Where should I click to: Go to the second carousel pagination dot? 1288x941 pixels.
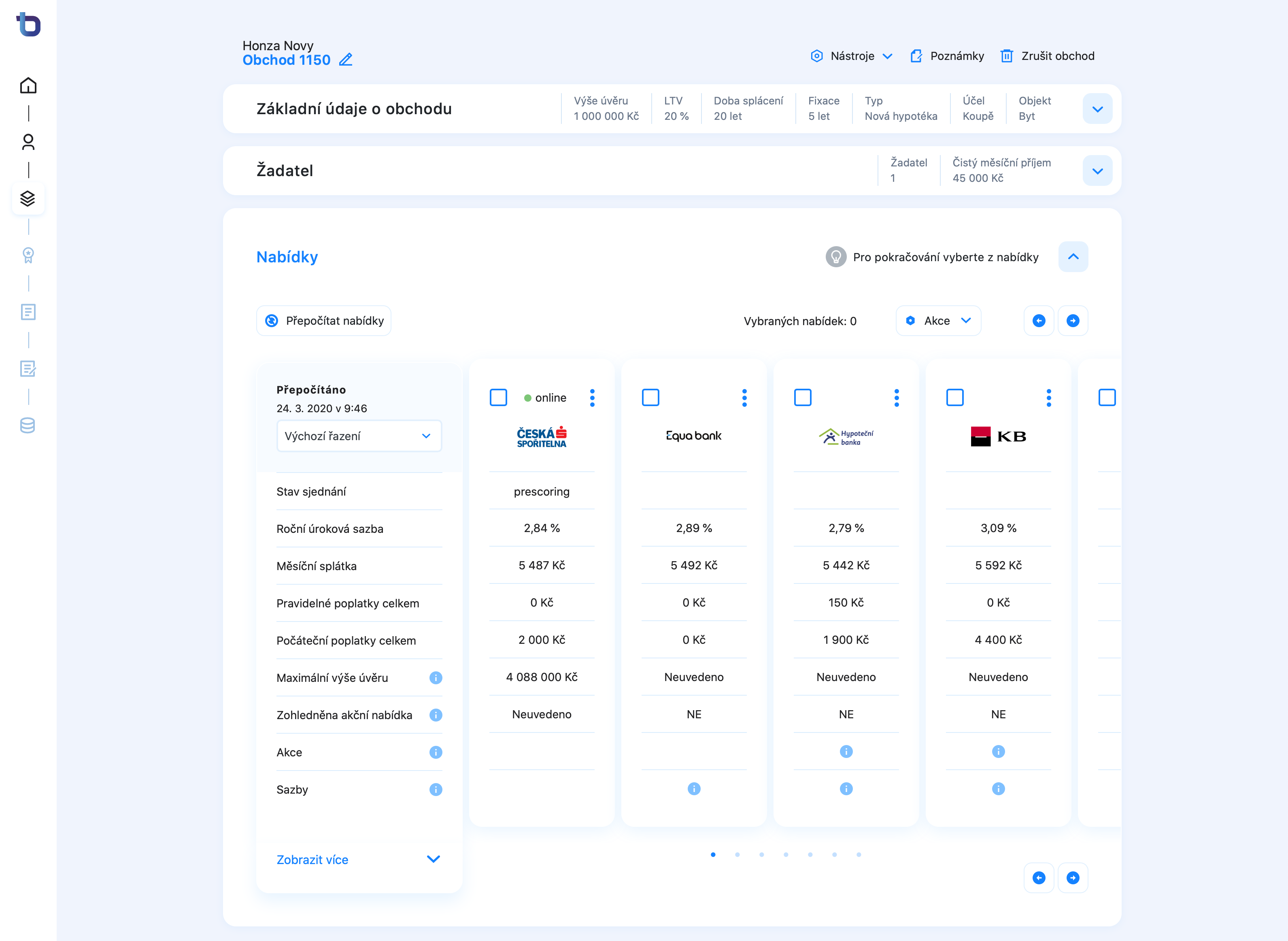pos(738,854)
